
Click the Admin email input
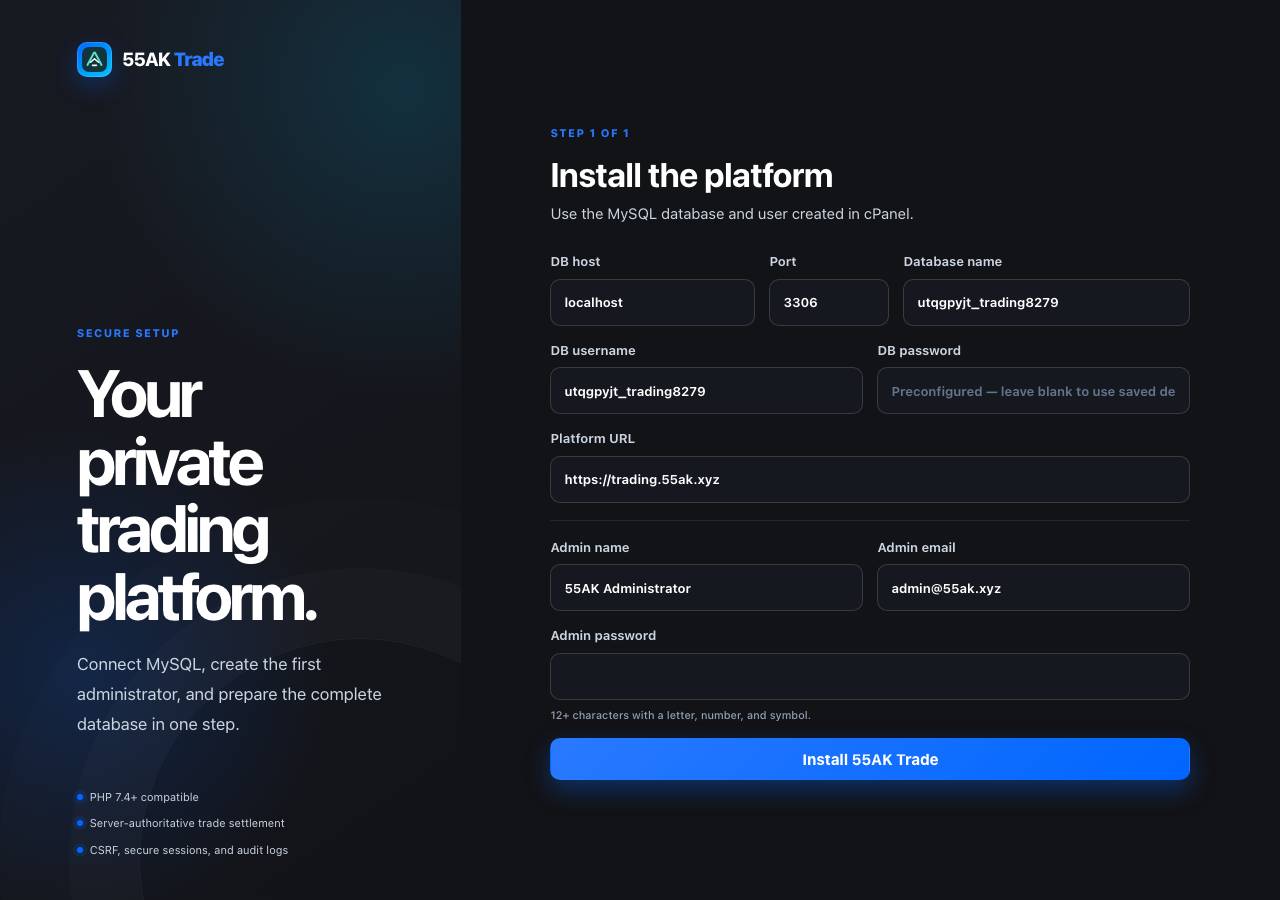tap(1033, 588)
